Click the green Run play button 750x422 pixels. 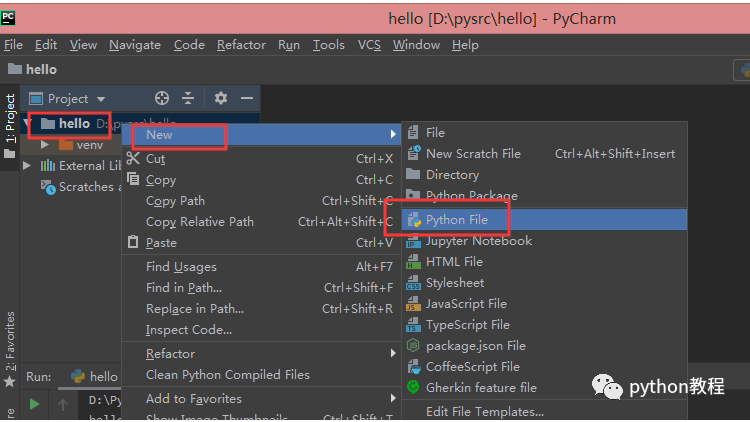point(34,404)
